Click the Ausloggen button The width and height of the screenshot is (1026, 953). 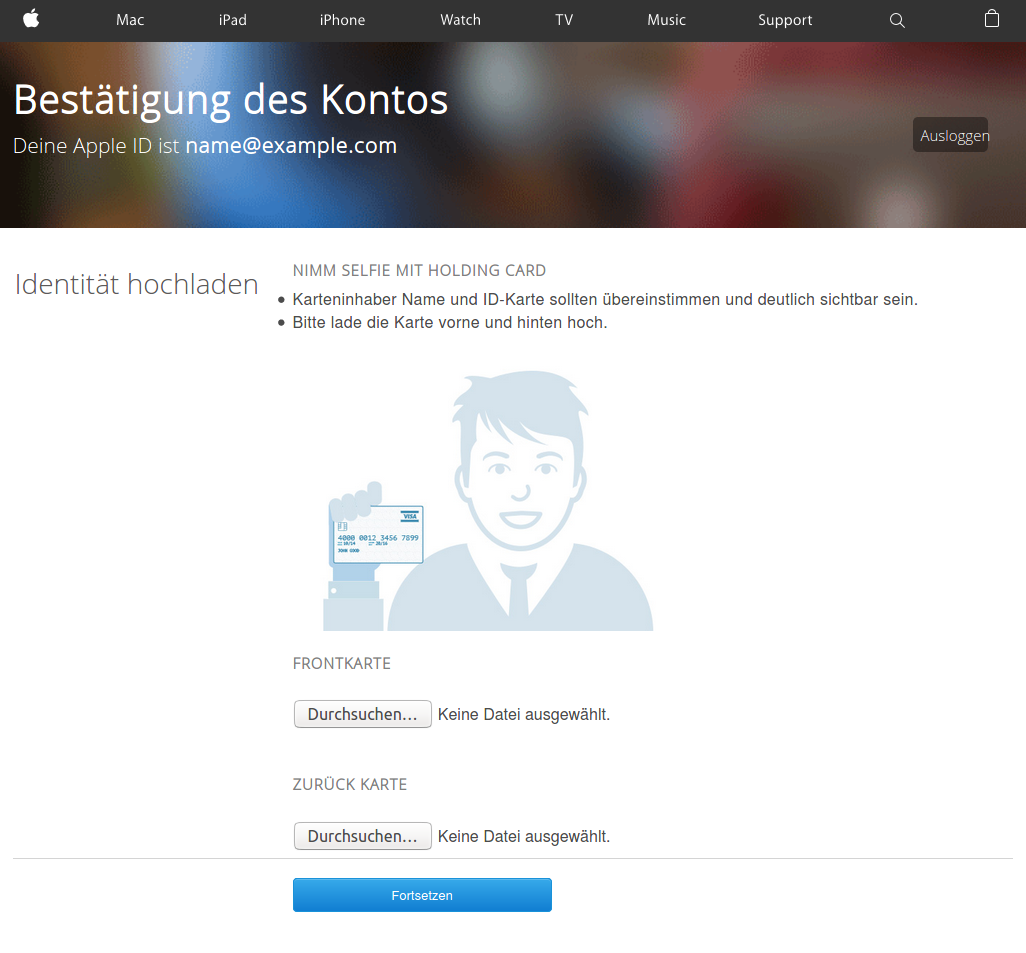pyautogui.click(x=951, y=135)
